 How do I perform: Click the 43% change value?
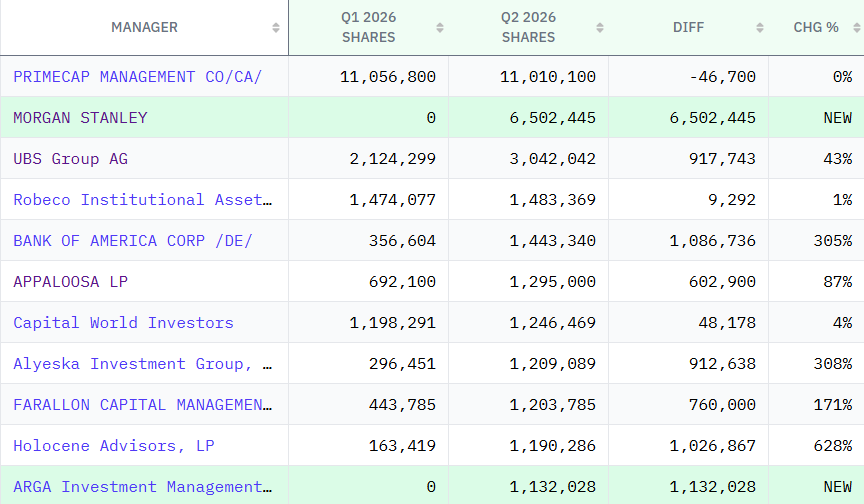pos(838,159)
